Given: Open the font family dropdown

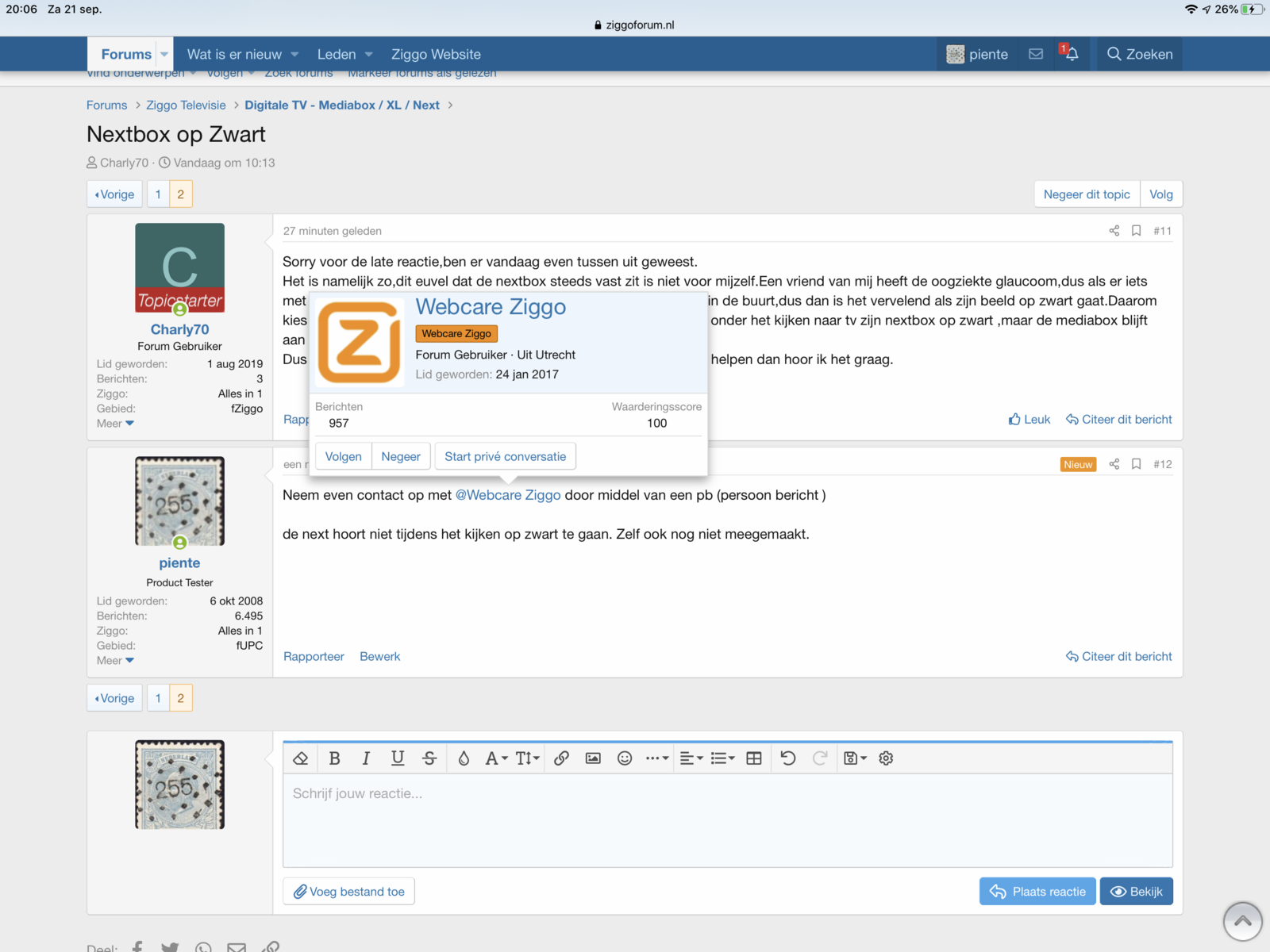Looking at the screenshot, I should (496, 758).
